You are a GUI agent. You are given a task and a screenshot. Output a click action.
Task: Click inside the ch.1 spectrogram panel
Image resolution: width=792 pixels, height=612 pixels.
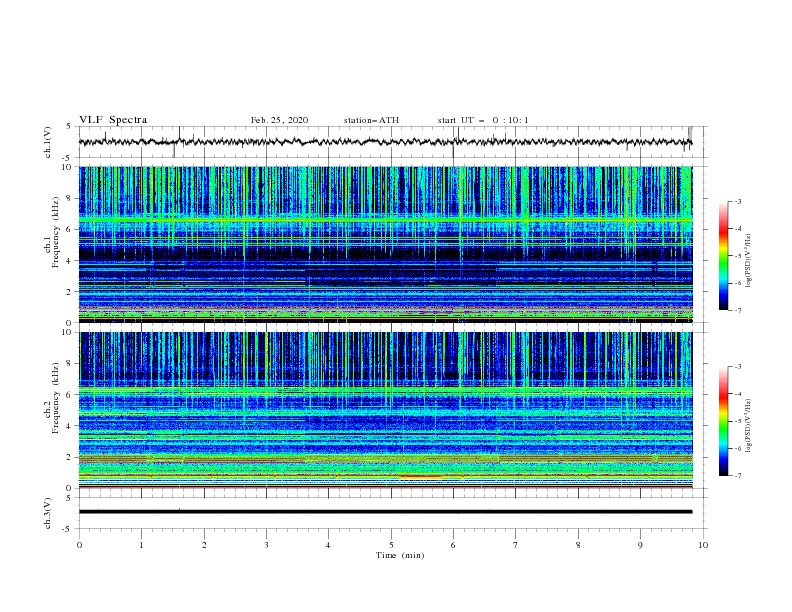385,244
